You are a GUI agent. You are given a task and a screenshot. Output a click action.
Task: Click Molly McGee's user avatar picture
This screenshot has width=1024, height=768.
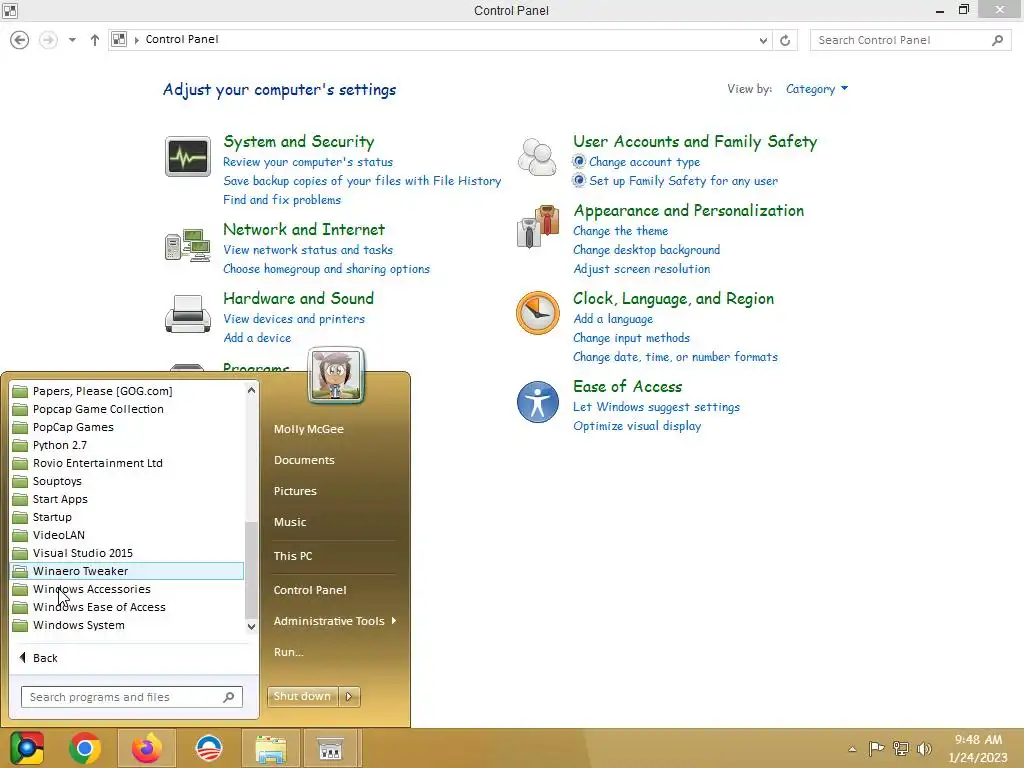click(x=336, y=375)
